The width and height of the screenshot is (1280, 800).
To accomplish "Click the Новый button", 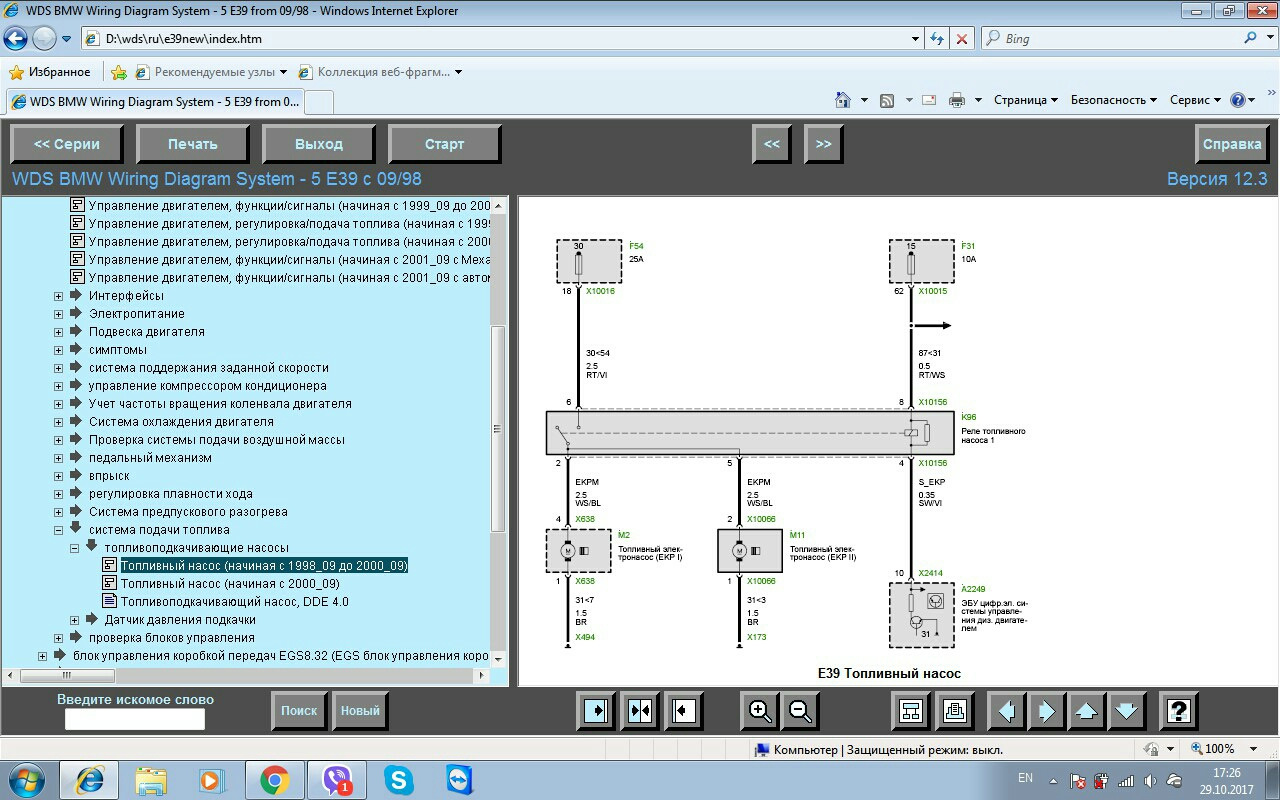I will 360,711.
